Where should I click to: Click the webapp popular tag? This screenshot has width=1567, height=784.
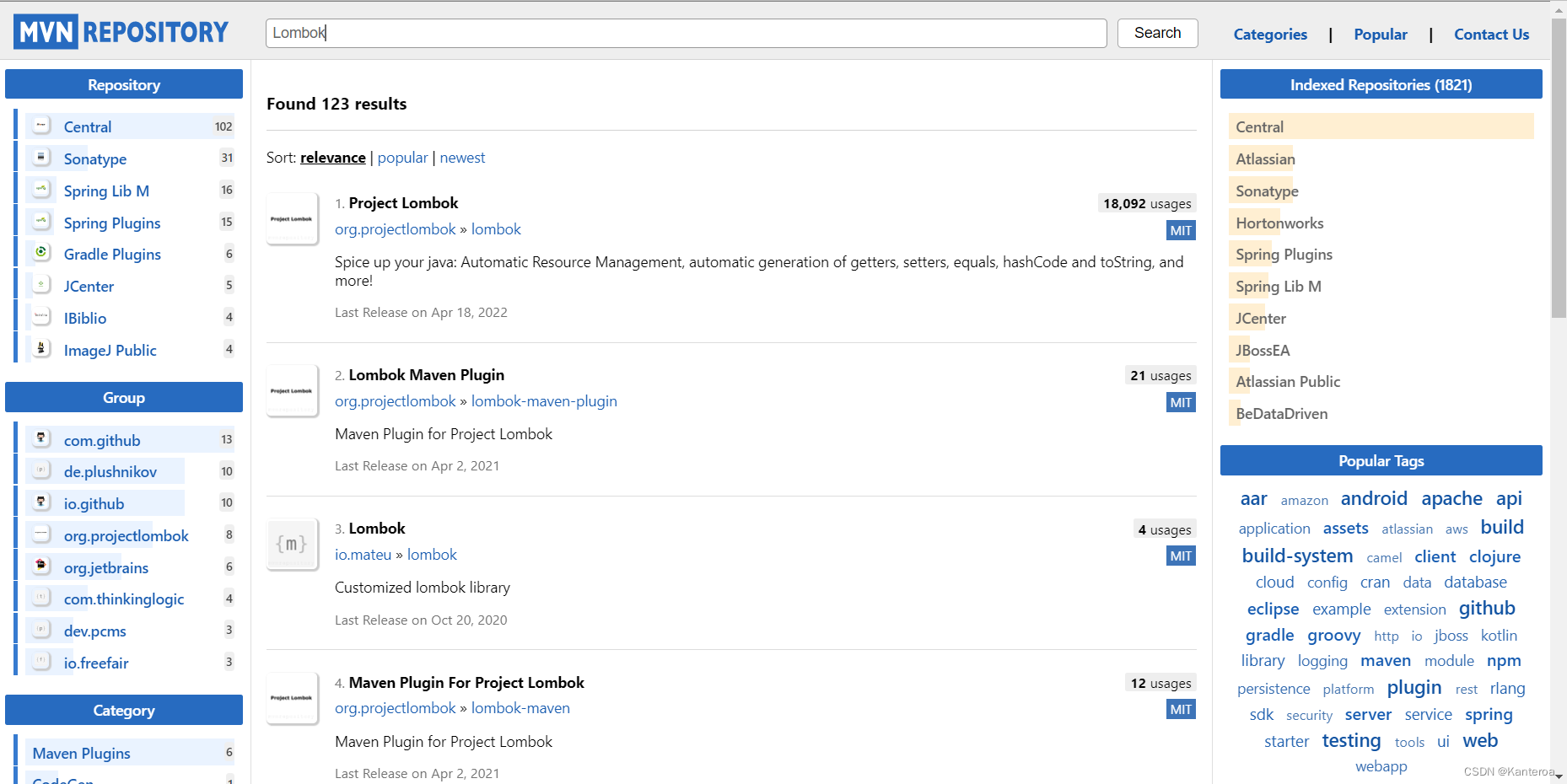pyautogui.click(x=1381, y=766)
